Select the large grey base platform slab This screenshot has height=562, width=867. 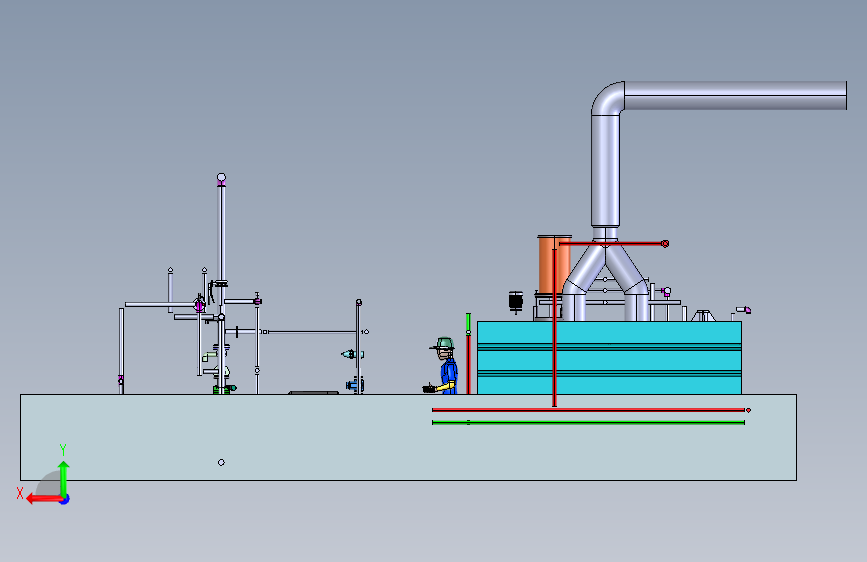(409, 437)
